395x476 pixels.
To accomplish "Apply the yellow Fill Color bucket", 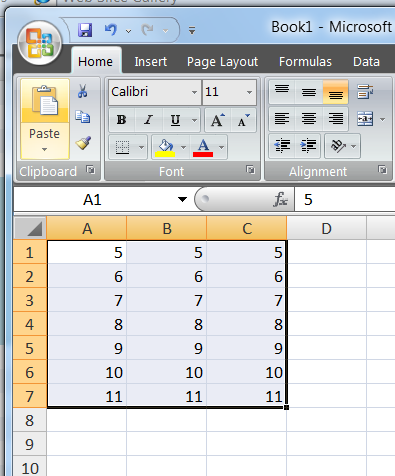I will (x=165, y=147).
